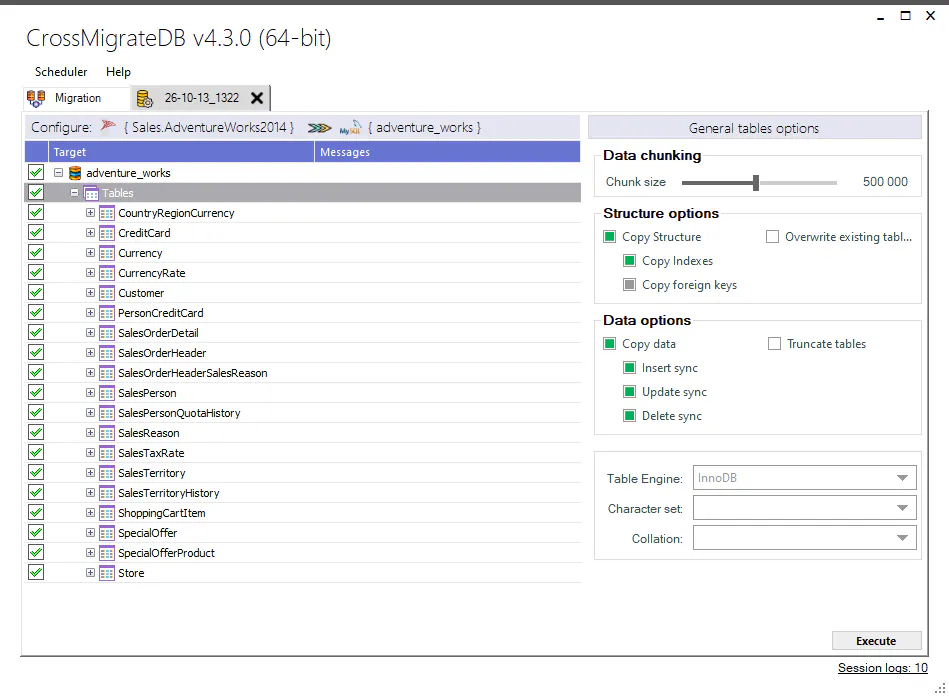The width and height of the screenshot is (949, 697).
Task: Toggle the Copy Indexes checkbox
Action: pyautogui.click(x=629, y=261)
